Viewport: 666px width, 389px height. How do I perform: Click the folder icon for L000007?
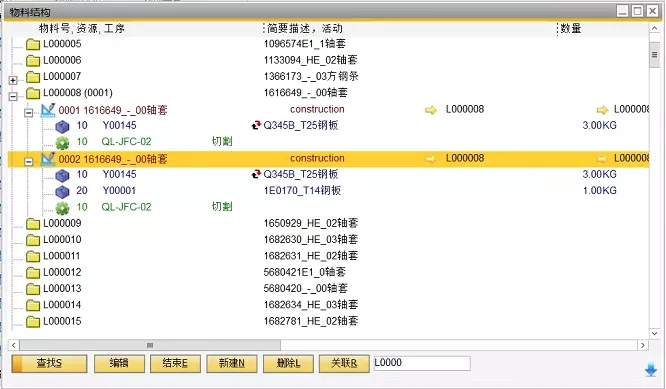coord(33,77)
